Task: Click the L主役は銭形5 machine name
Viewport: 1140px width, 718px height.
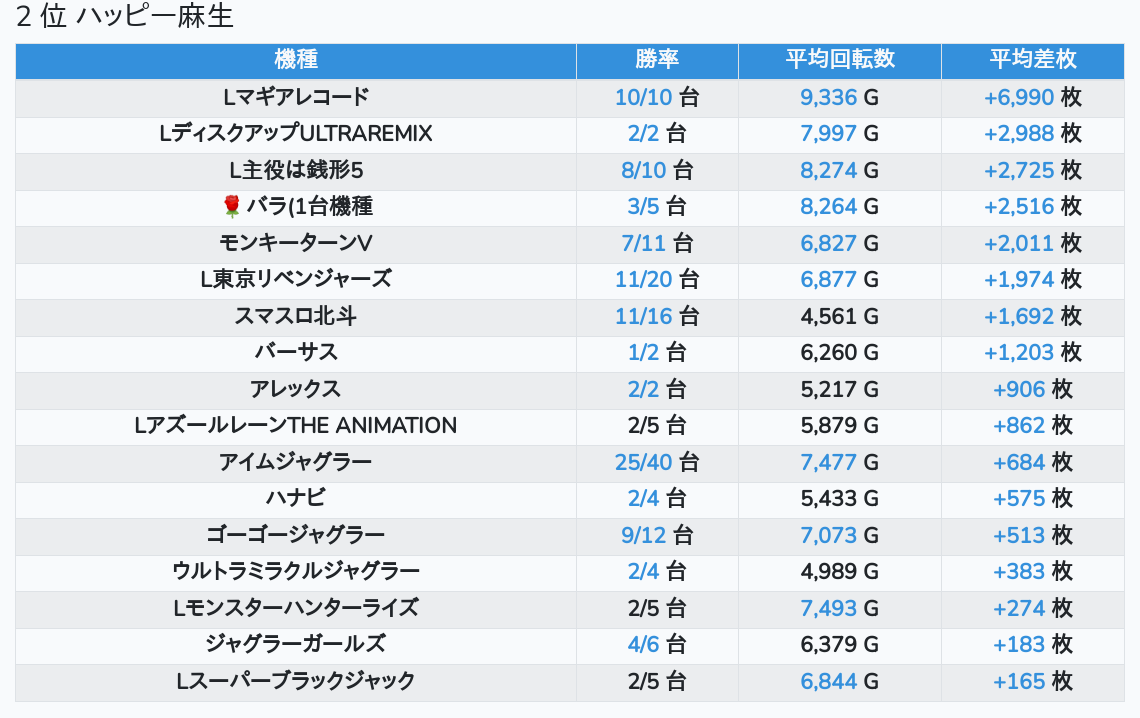Action: point(296,170)
